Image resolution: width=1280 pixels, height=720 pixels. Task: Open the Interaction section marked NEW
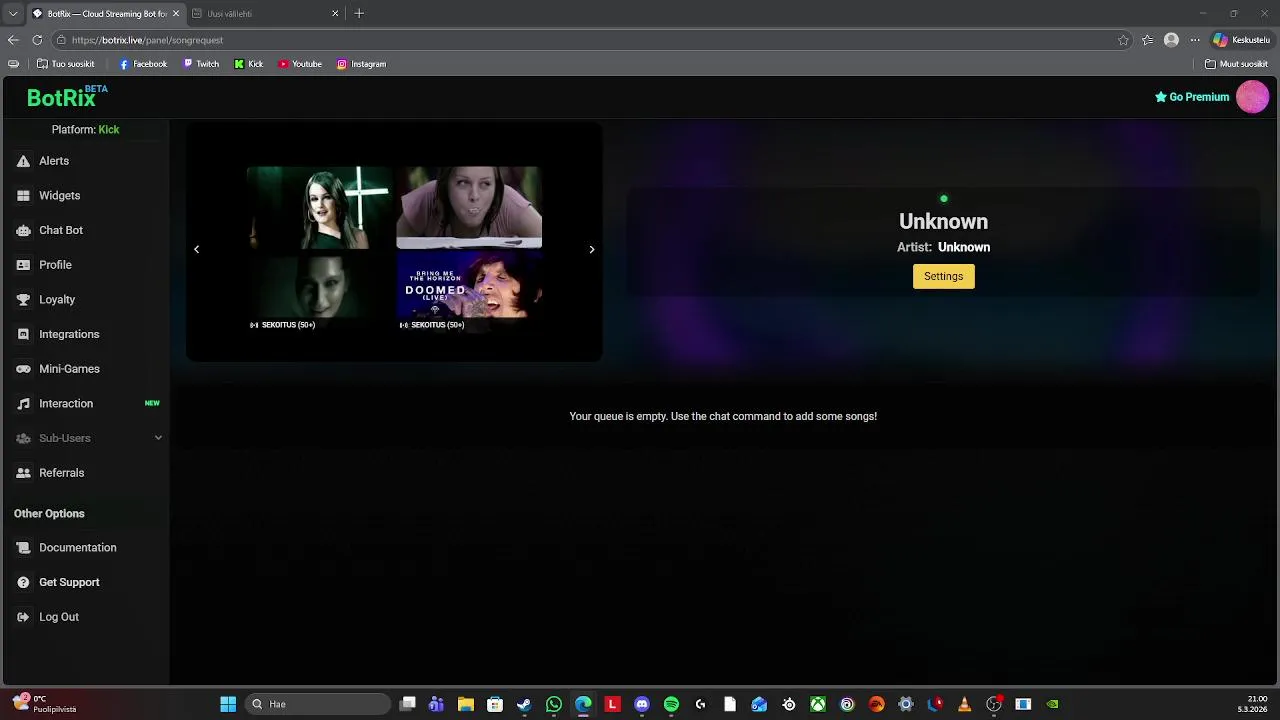pos(85,404)
